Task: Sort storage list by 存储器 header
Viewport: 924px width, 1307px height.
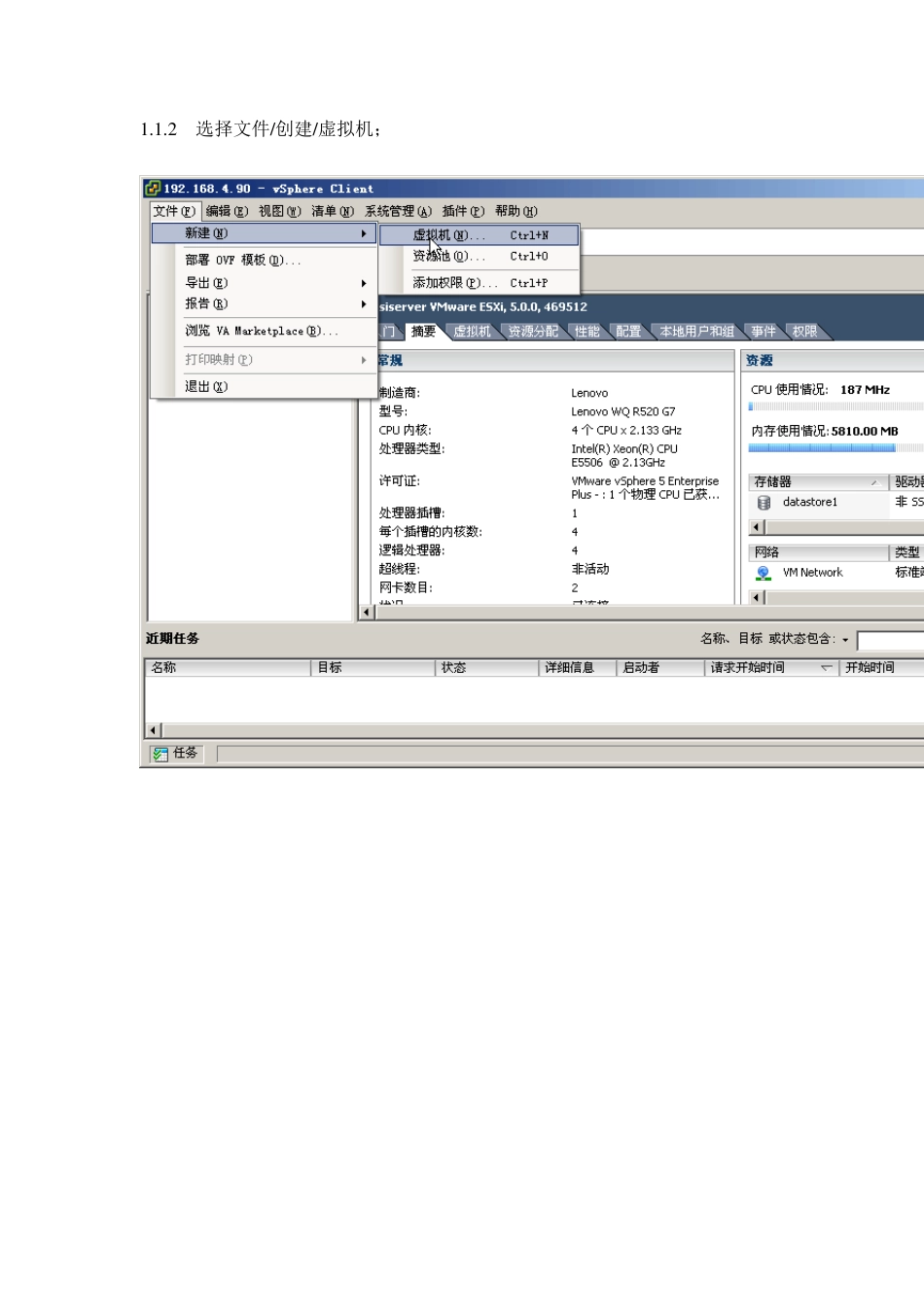Action: pos(819,482)
